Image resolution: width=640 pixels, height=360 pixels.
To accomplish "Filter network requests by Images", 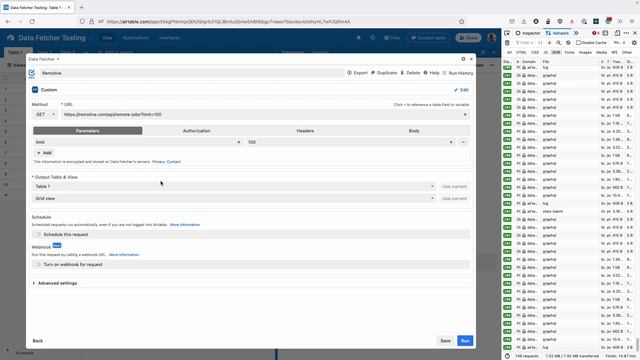I will click(x=585, y=52).
